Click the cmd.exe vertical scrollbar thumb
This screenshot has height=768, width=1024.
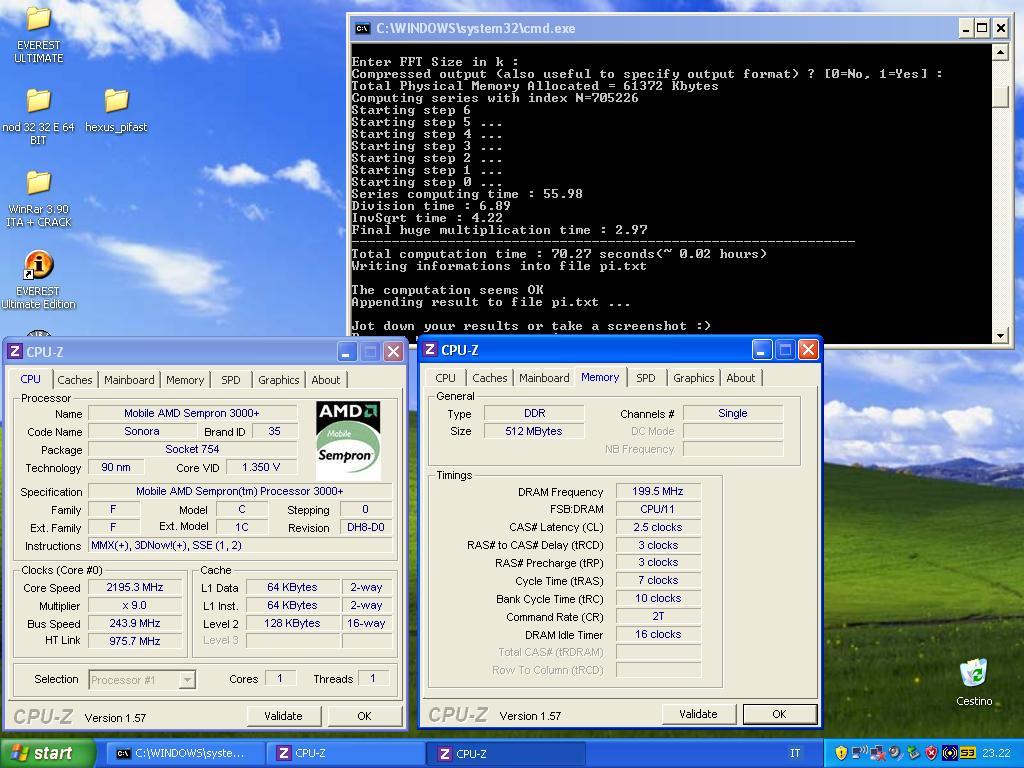coord(1000,97)
